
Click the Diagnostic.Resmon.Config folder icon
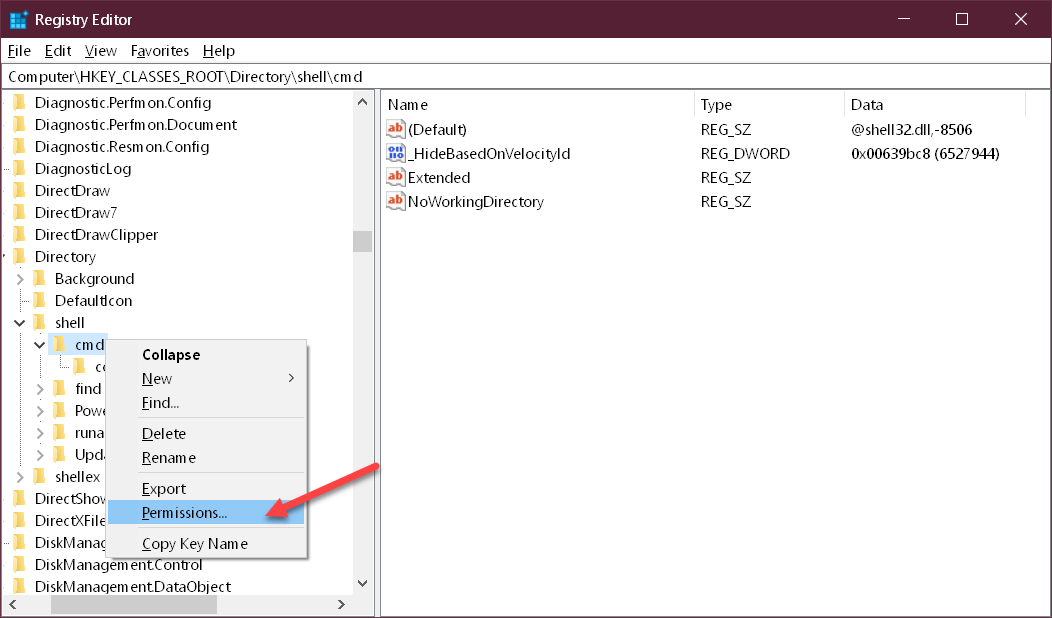pos(19,147)
